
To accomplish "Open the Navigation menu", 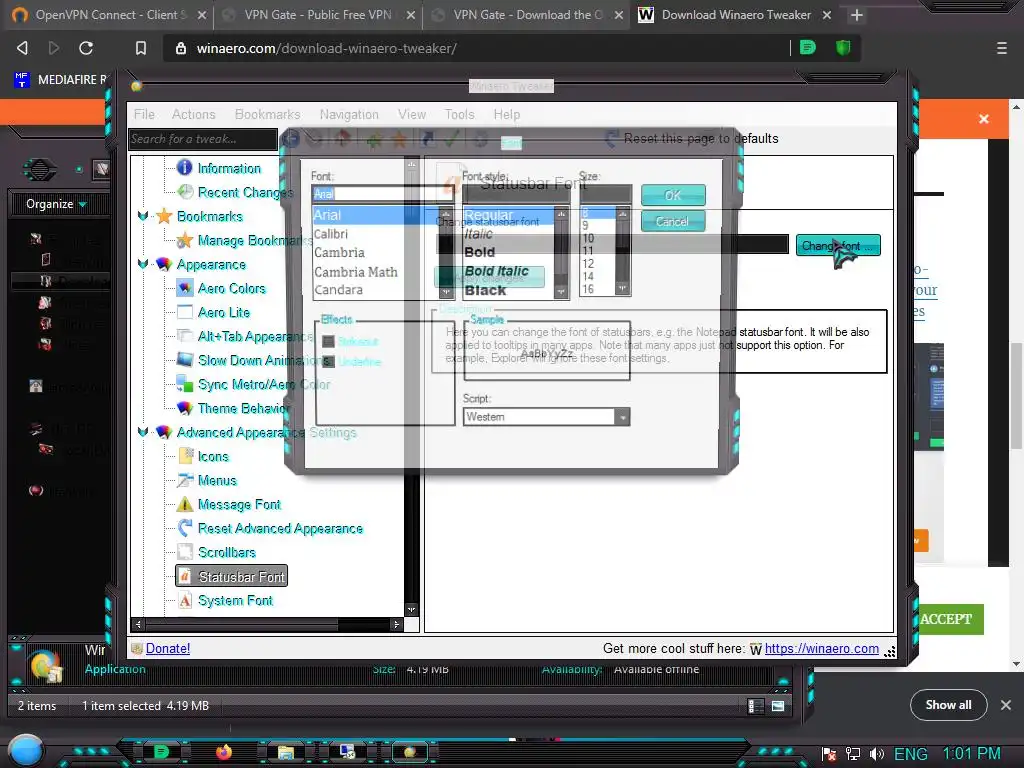I will coord(349,114).
